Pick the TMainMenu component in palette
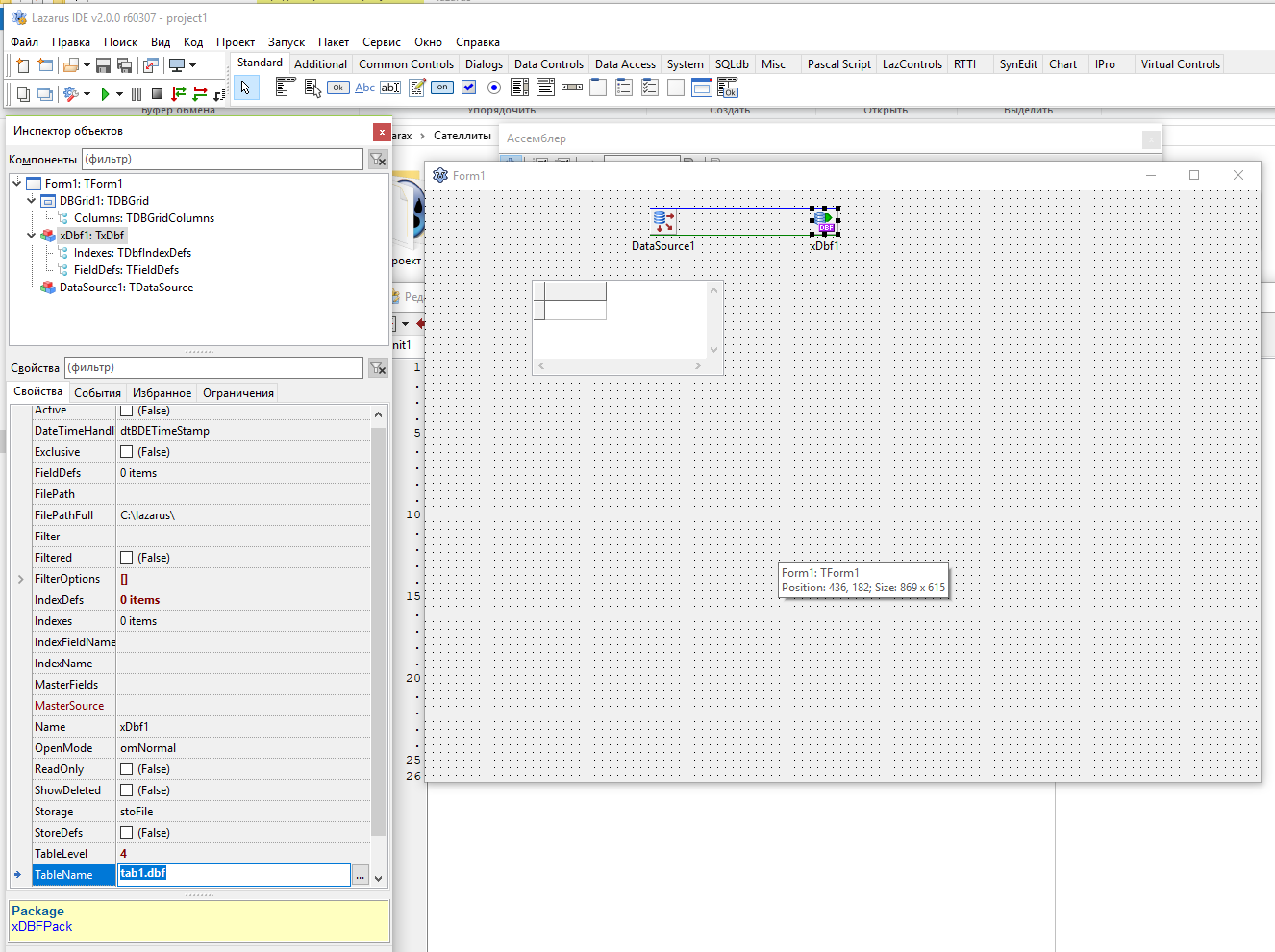Screen dimensions: 1275x952 284,88
